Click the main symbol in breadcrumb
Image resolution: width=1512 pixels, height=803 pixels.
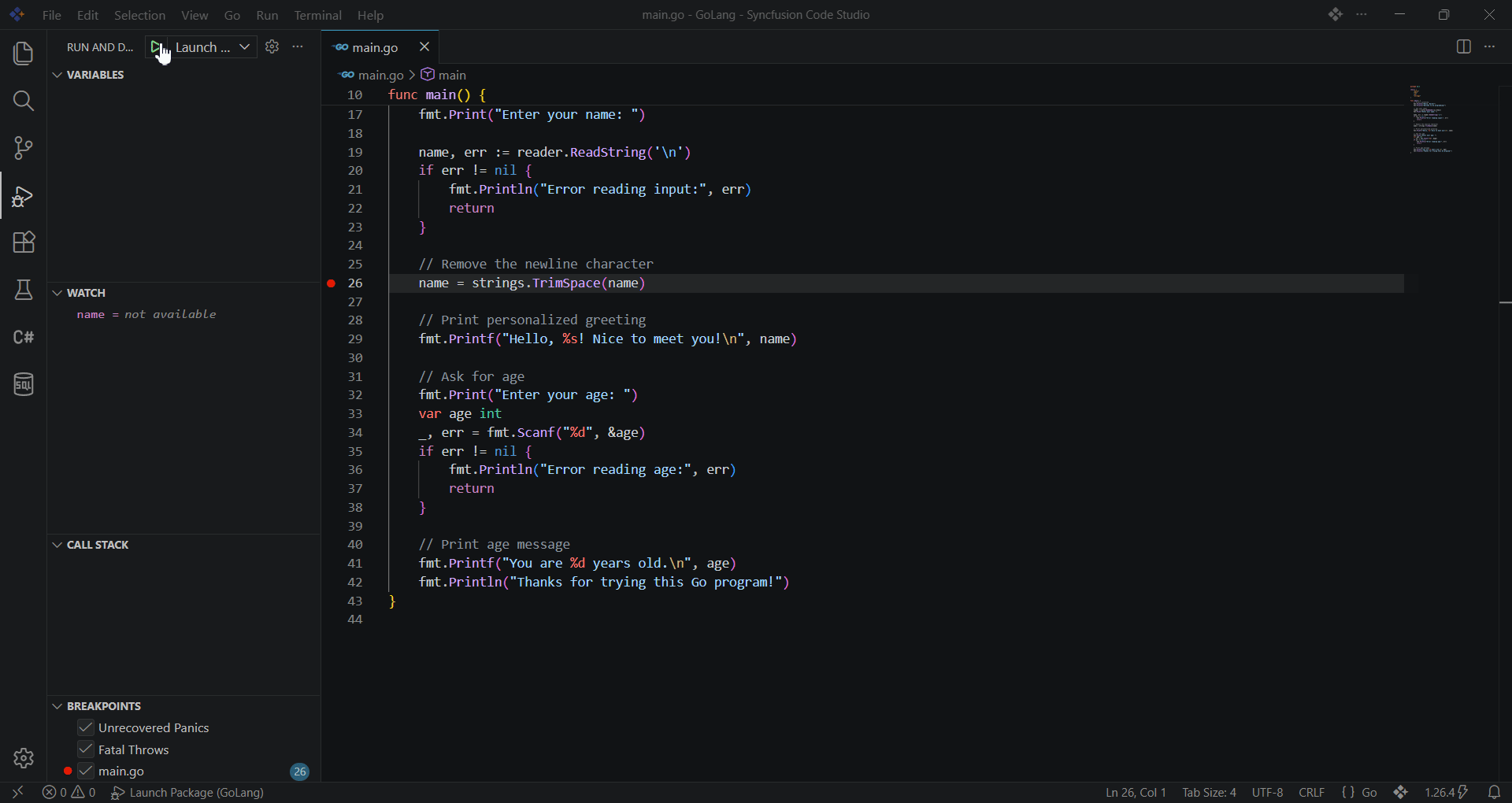tap(444, 75)
